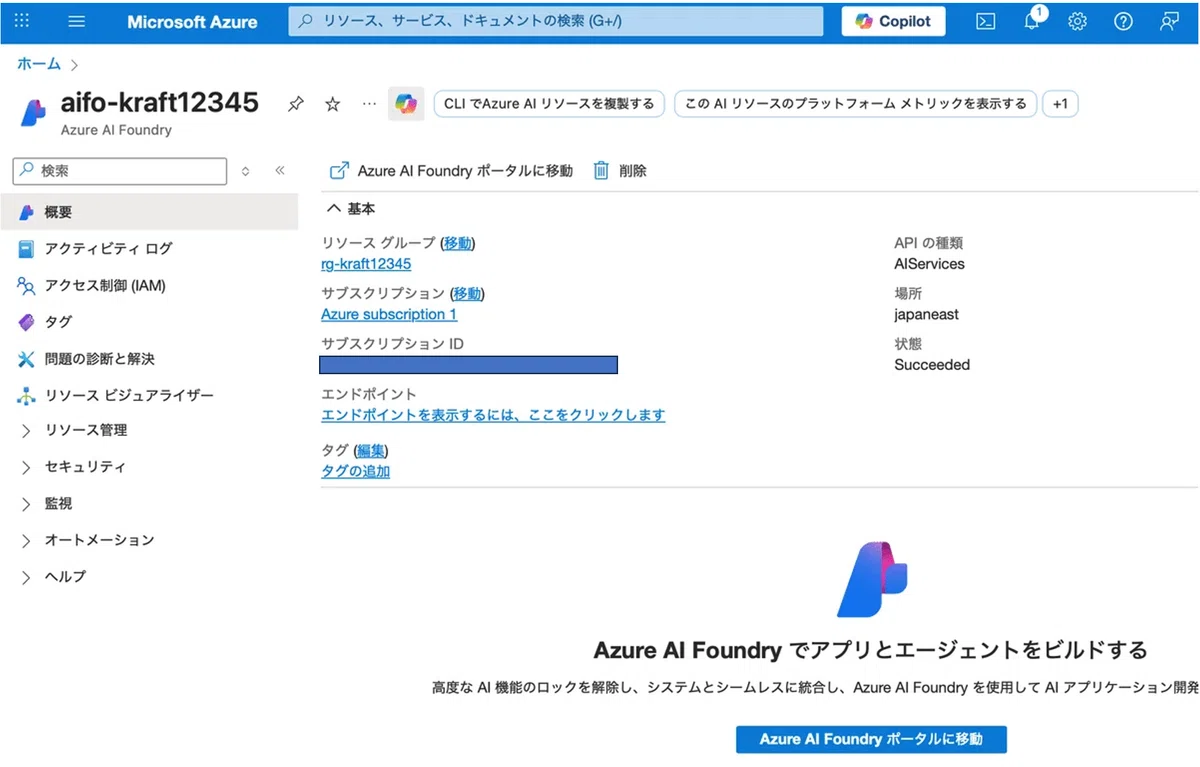This screenshot has height=767, width=1200.
Task: Click the aifo-kraft12345 resource title
Action: (160, 102)
